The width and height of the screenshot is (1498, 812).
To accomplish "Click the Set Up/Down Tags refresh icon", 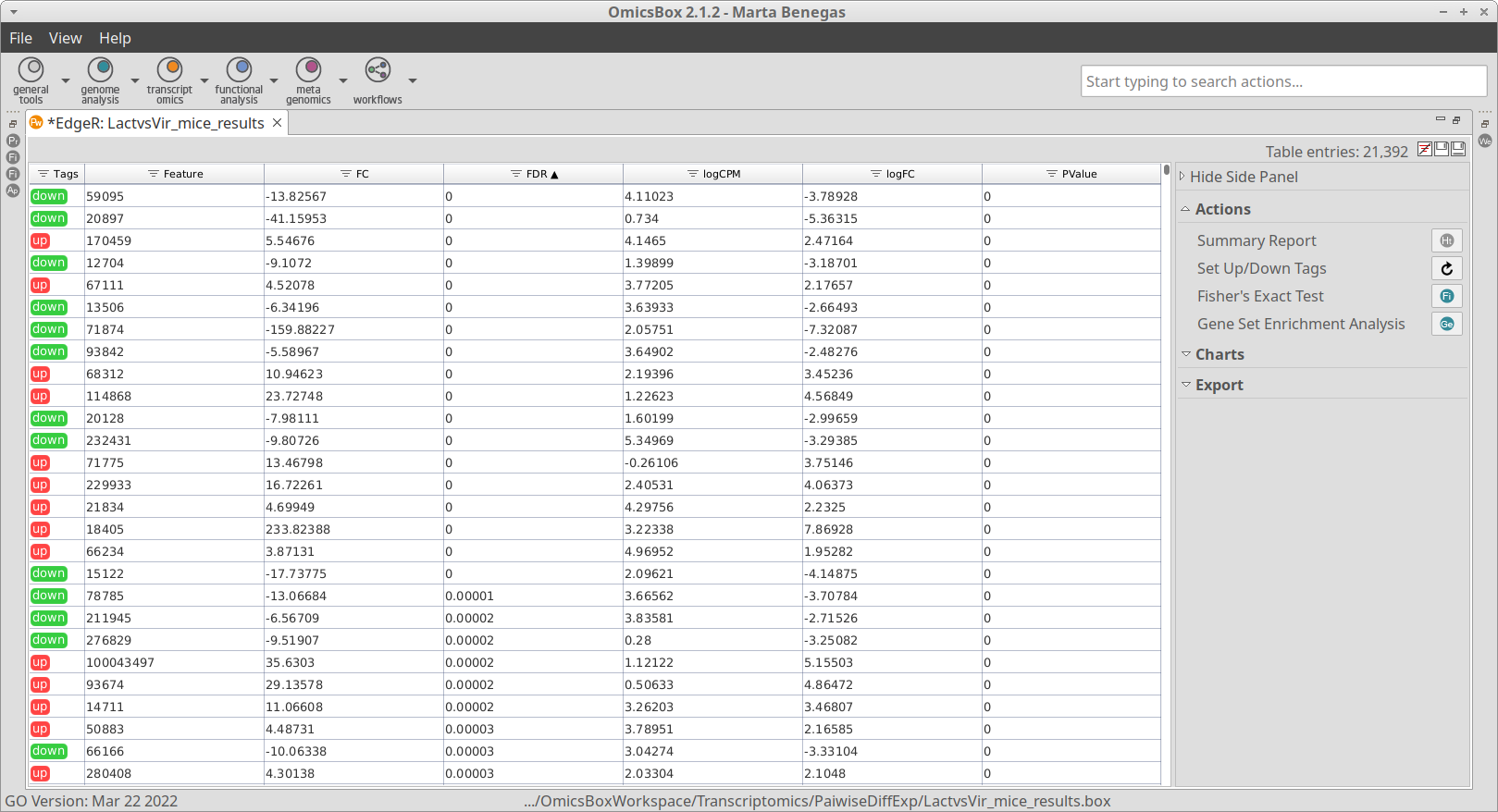I will pyautogui.click(x=1446, y=268).
